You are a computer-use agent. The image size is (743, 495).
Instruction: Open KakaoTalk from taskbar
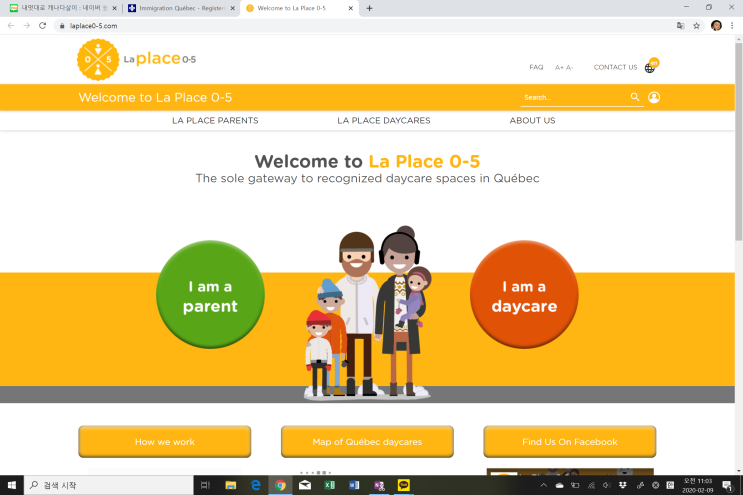click(404, 485)
